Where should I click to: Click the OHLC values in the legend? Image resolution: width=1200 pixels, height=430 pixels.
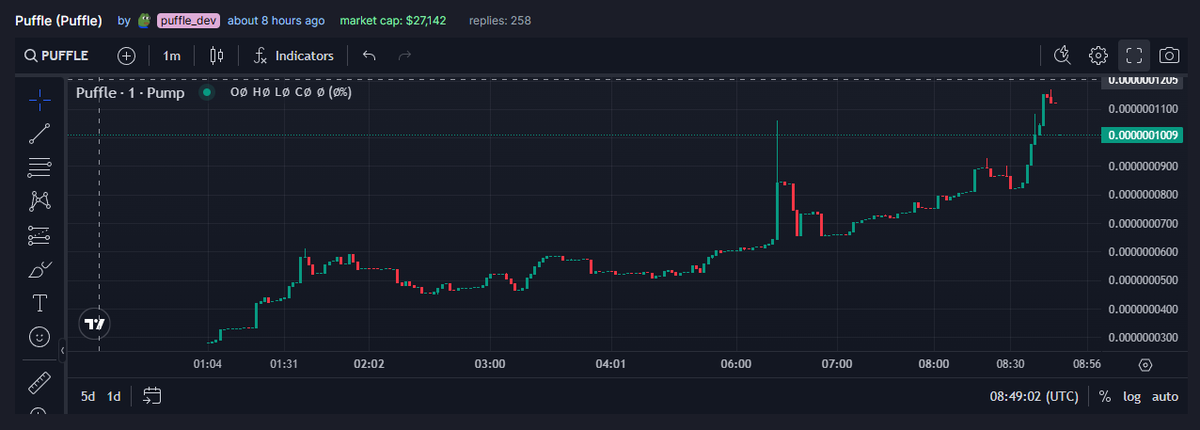pyautogui.click(x=290, y=92)
